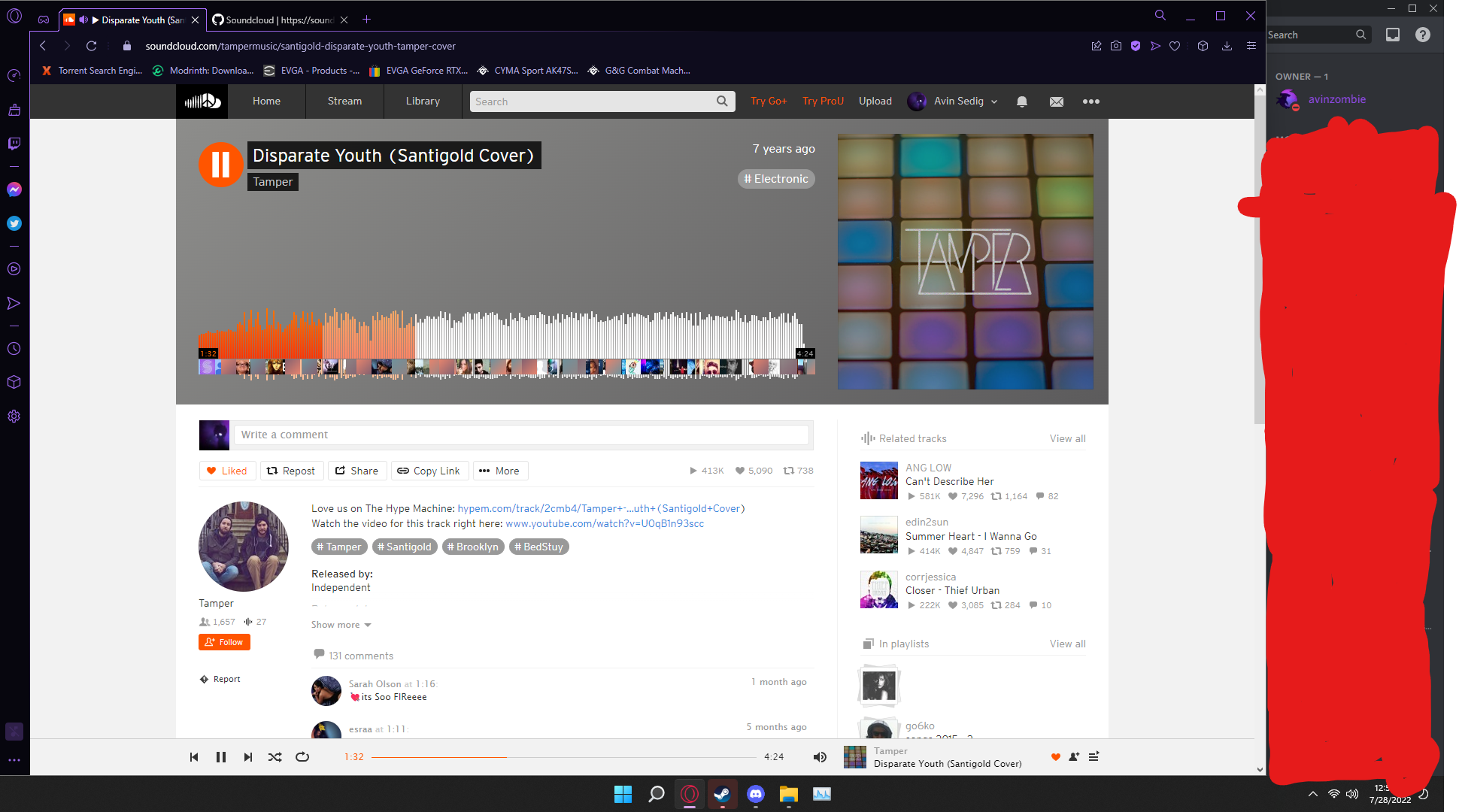1459x812 pixels.
Task: Open the More dropdown under the track
Action: 500,471
